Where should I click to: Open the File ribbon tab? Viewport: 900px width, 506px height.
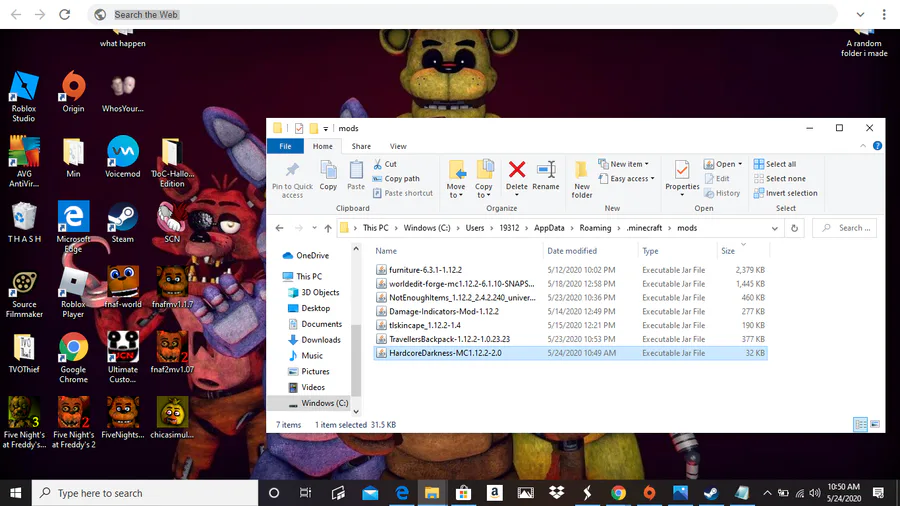[x=285, y=146]
